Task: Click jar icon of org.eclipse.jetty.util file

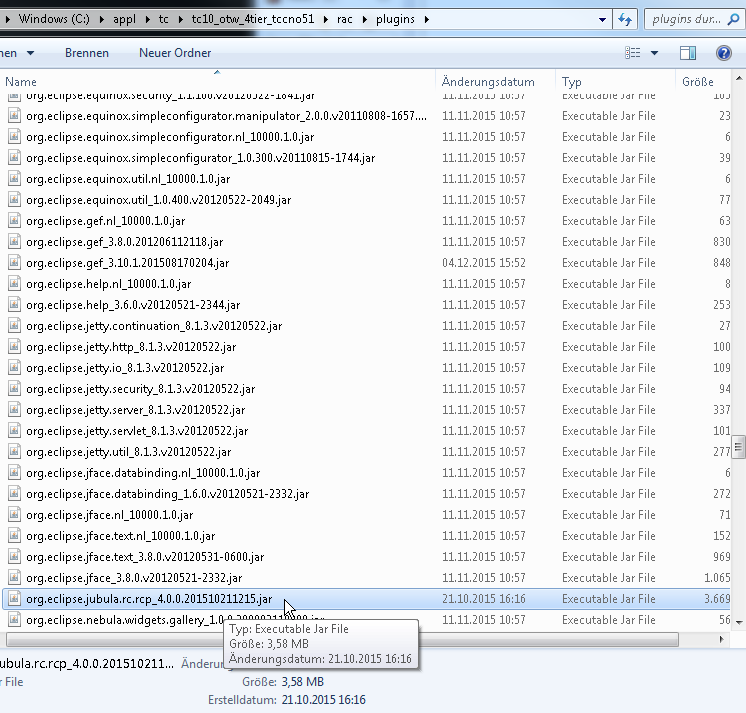Action: 14,451
